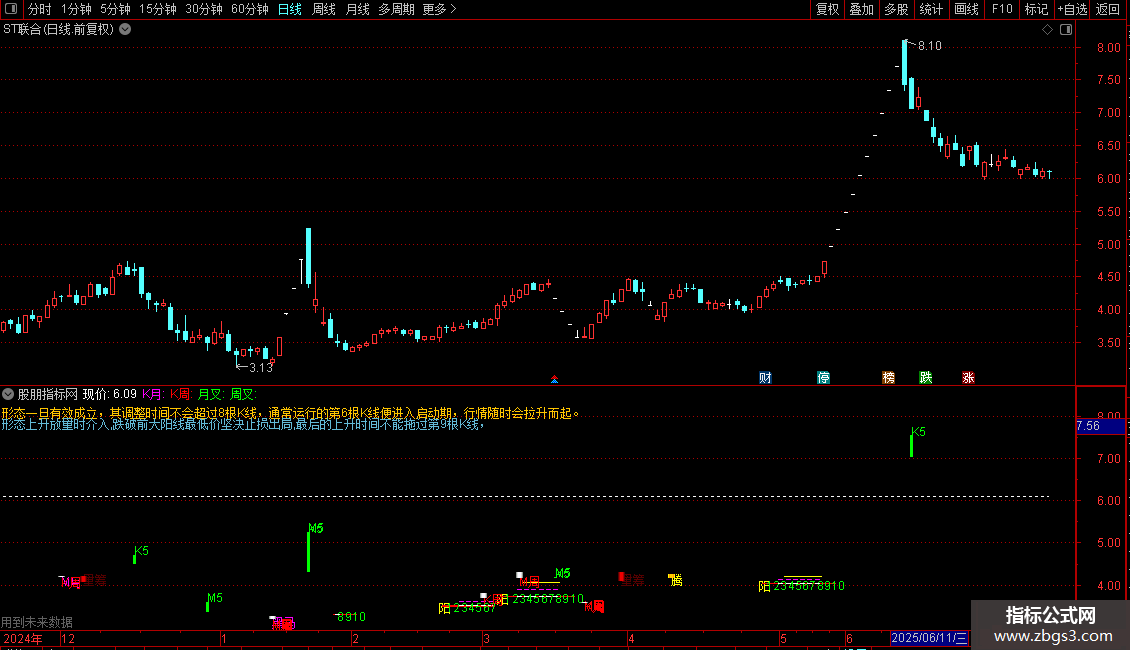1130x650 pixels.
Task: Click the 用到未来数据 notice text
Action: [x=37, y=622]
